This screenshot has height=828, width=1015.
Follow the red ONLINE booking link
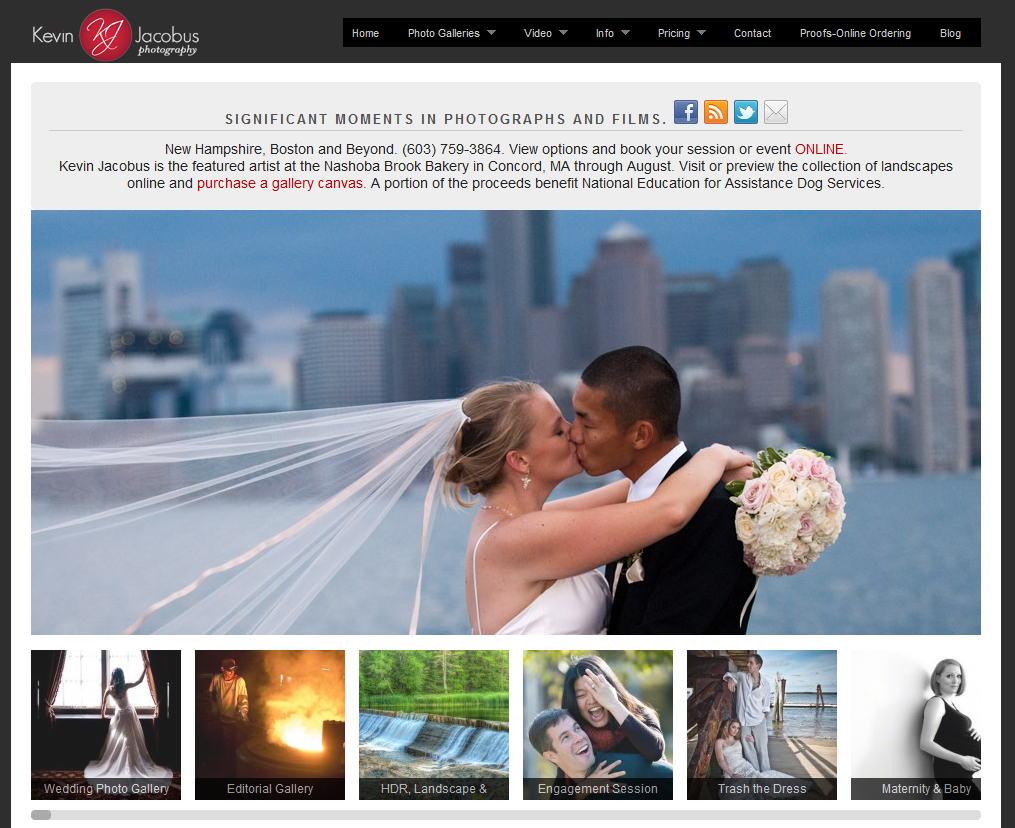pos(820,149)
